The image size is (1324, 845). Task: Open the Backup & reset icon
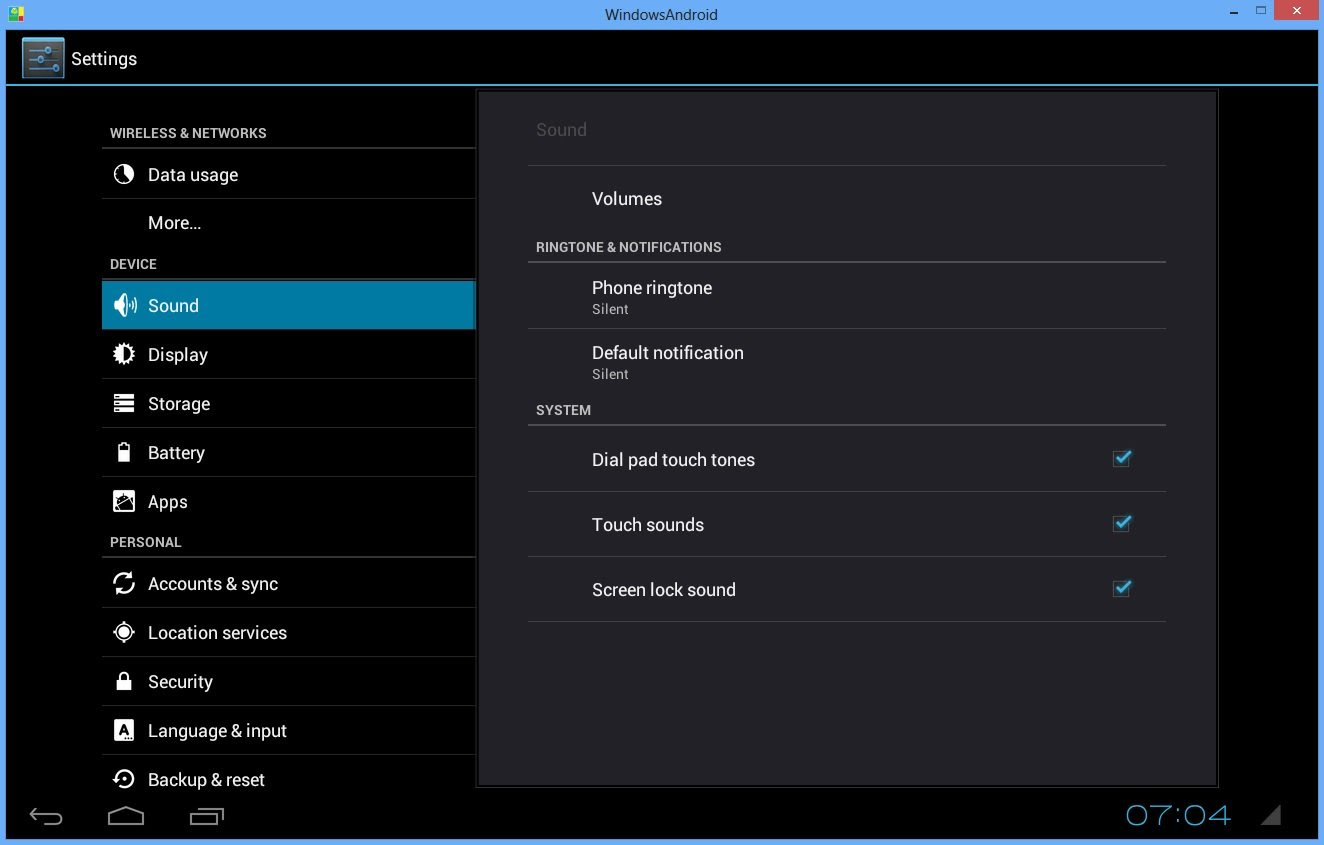tap(123, 779)
